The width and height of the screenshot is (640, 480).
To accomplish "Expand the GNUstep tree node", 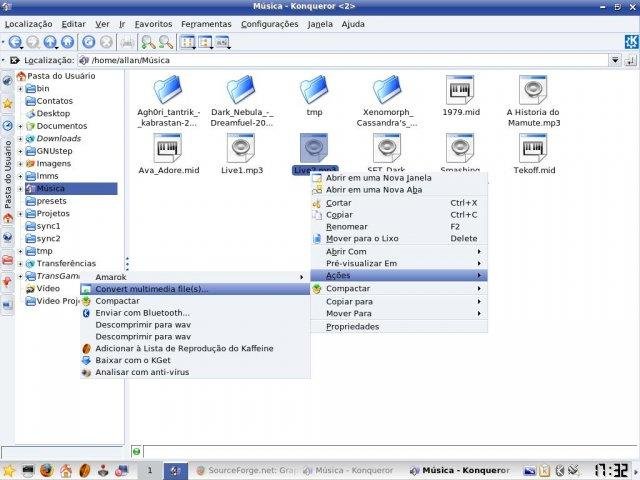I will pos(20,151).
